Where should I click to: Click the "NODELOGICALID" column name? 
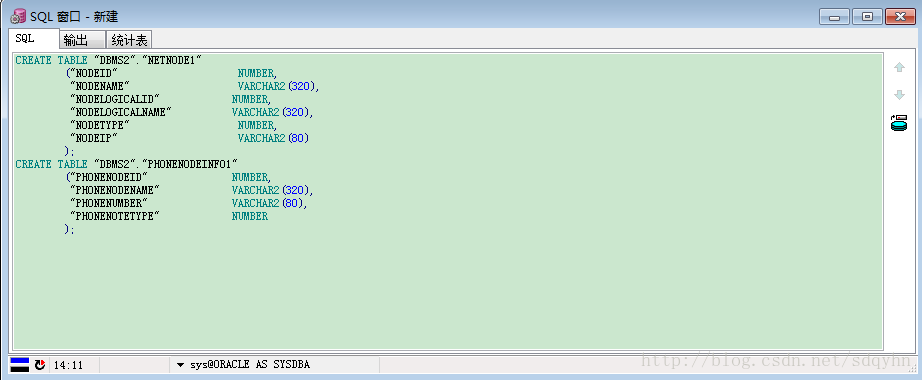click(x=115, y=99)
